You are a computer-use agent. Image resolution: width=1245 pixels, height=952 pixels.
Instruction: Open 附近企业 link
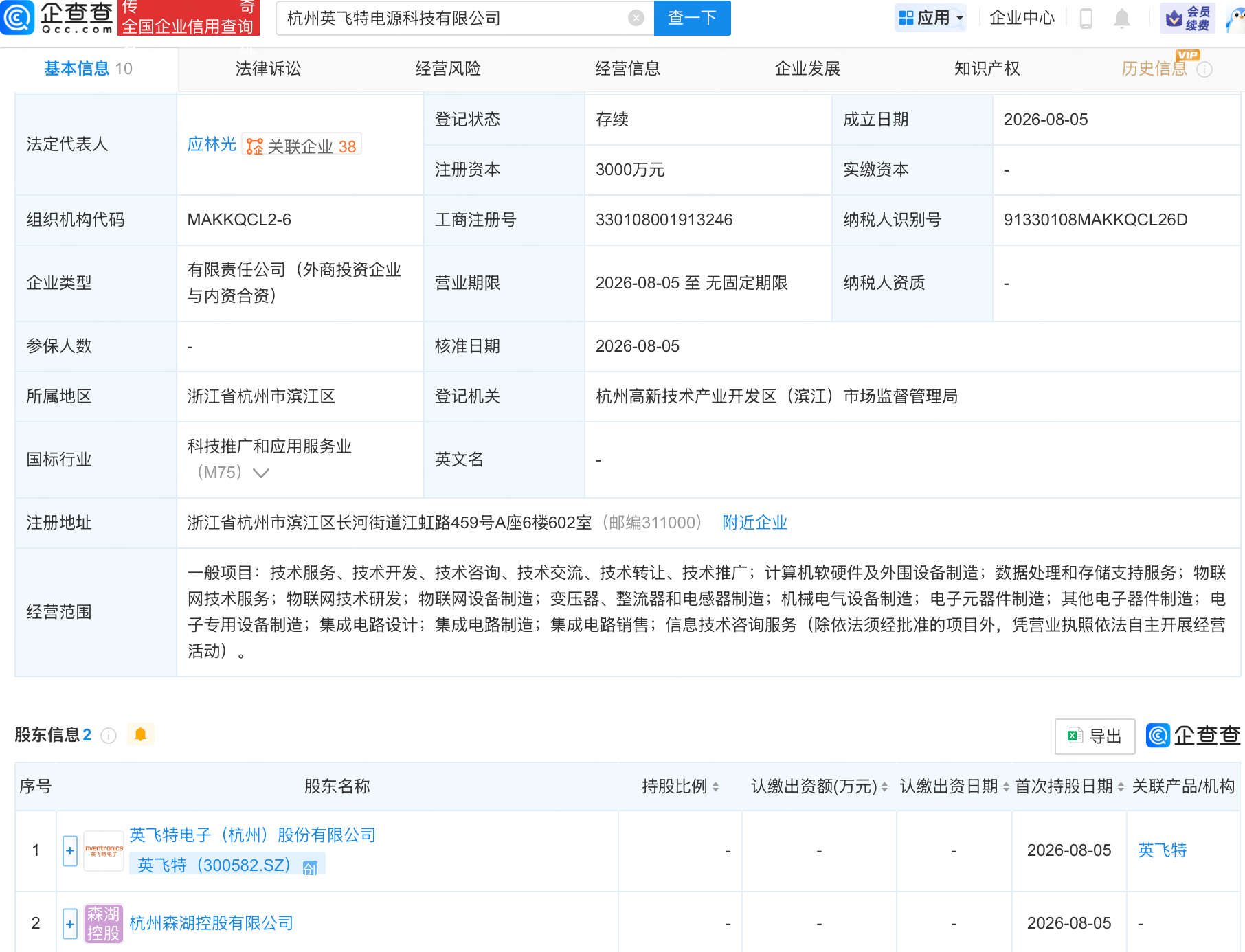point(754,523)
